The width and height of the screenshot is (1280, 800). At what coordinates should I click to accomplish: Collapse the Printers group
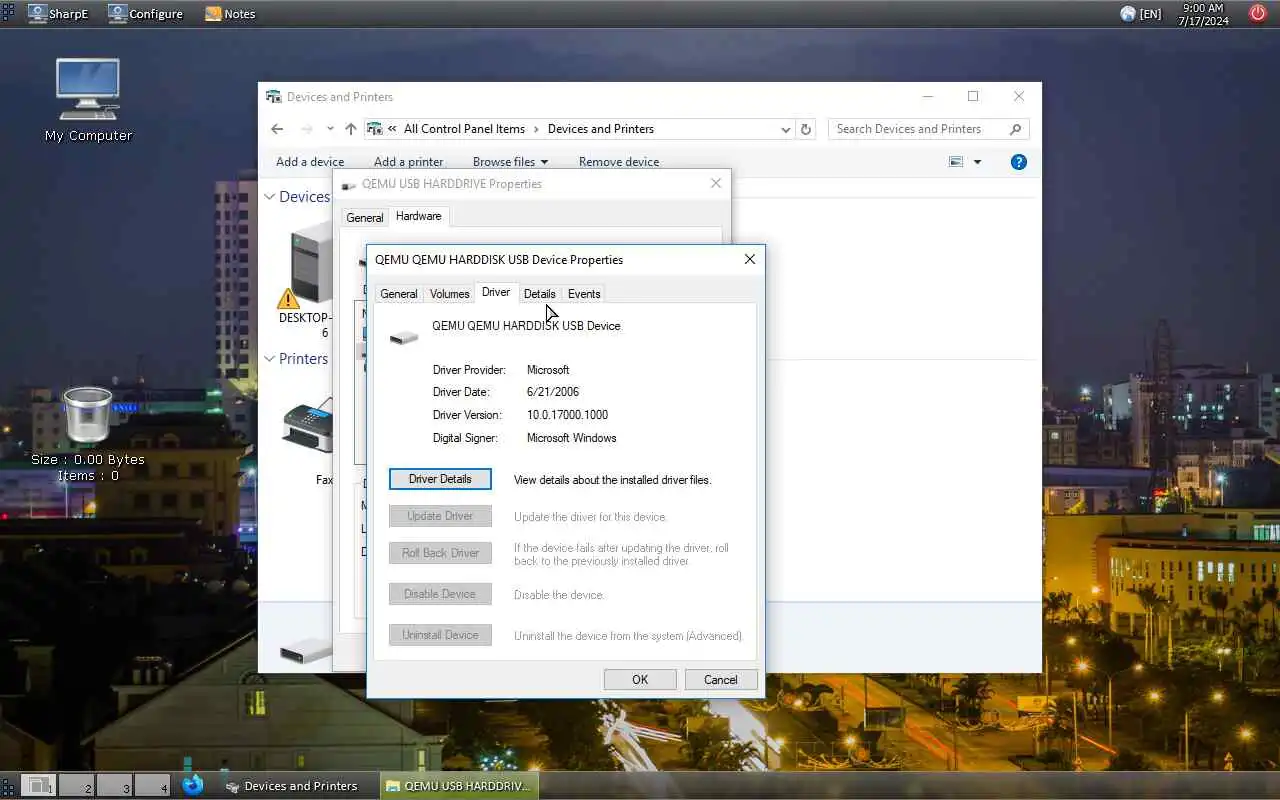click(270, 359)
